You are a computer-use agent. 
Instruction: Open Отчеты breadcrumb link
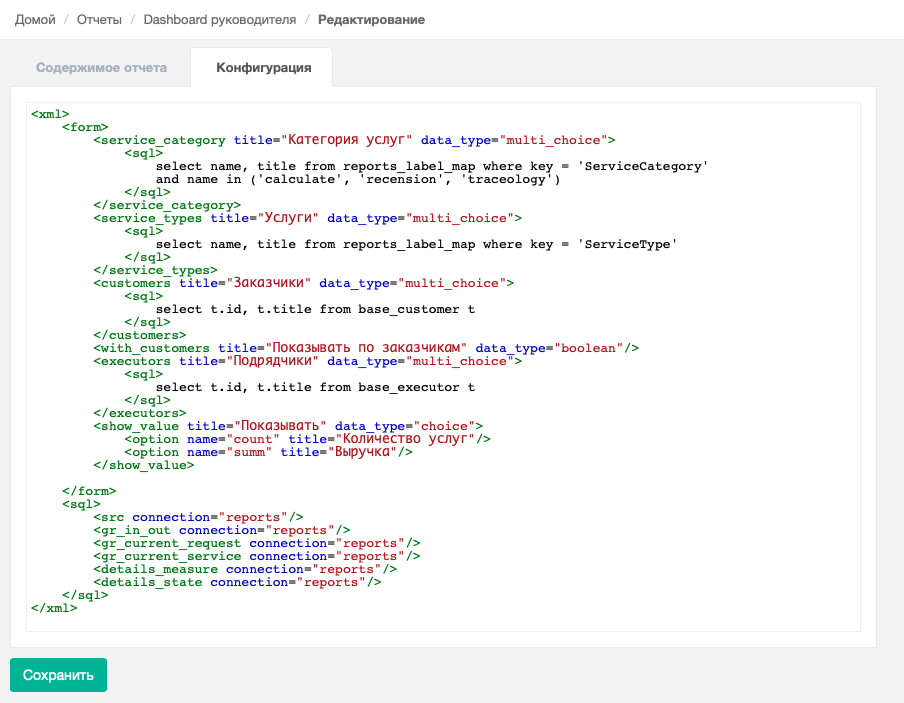(x=99, y=20)
